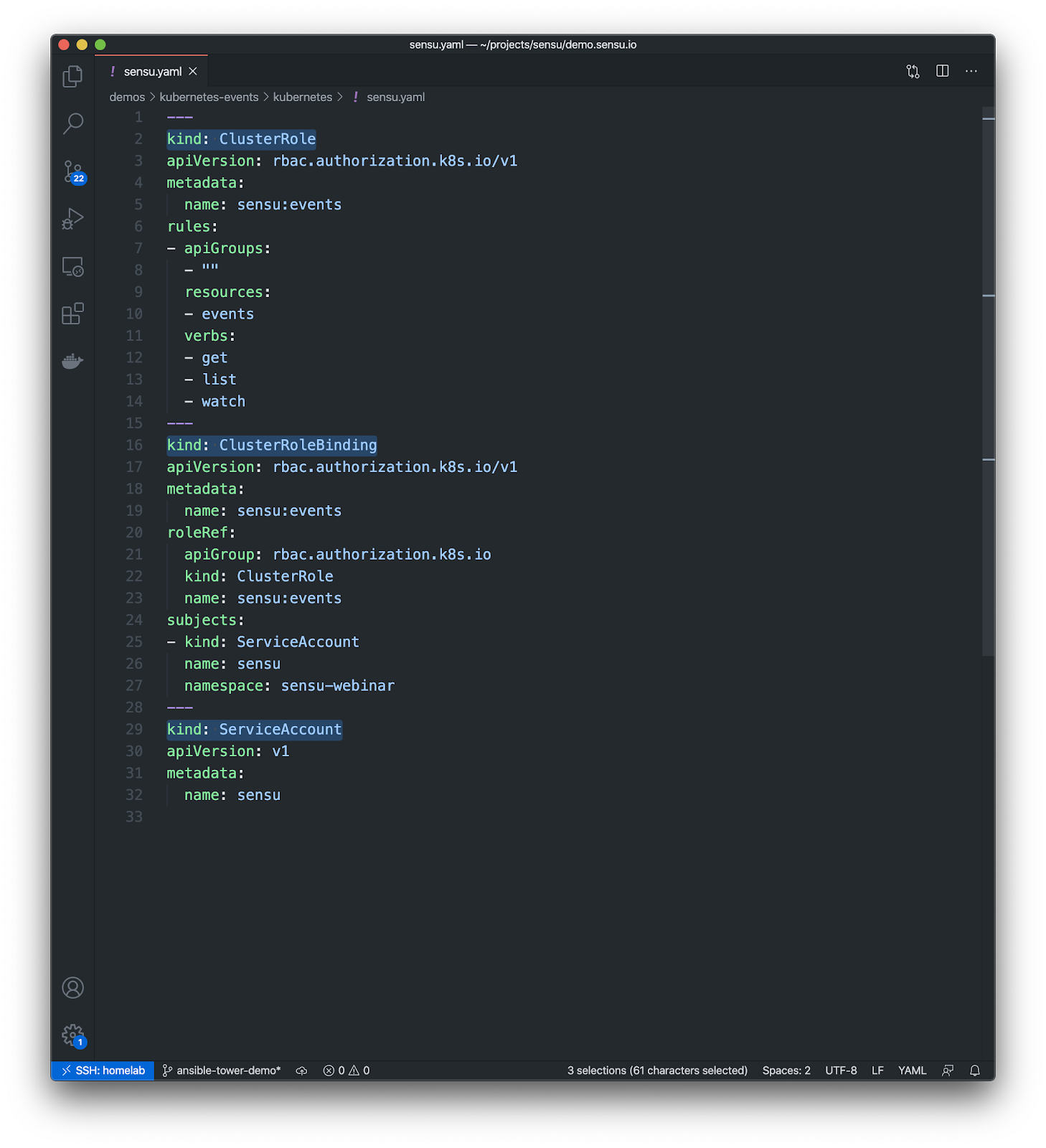
Task: Click the '- list' verb line
Action: (210, 380)
